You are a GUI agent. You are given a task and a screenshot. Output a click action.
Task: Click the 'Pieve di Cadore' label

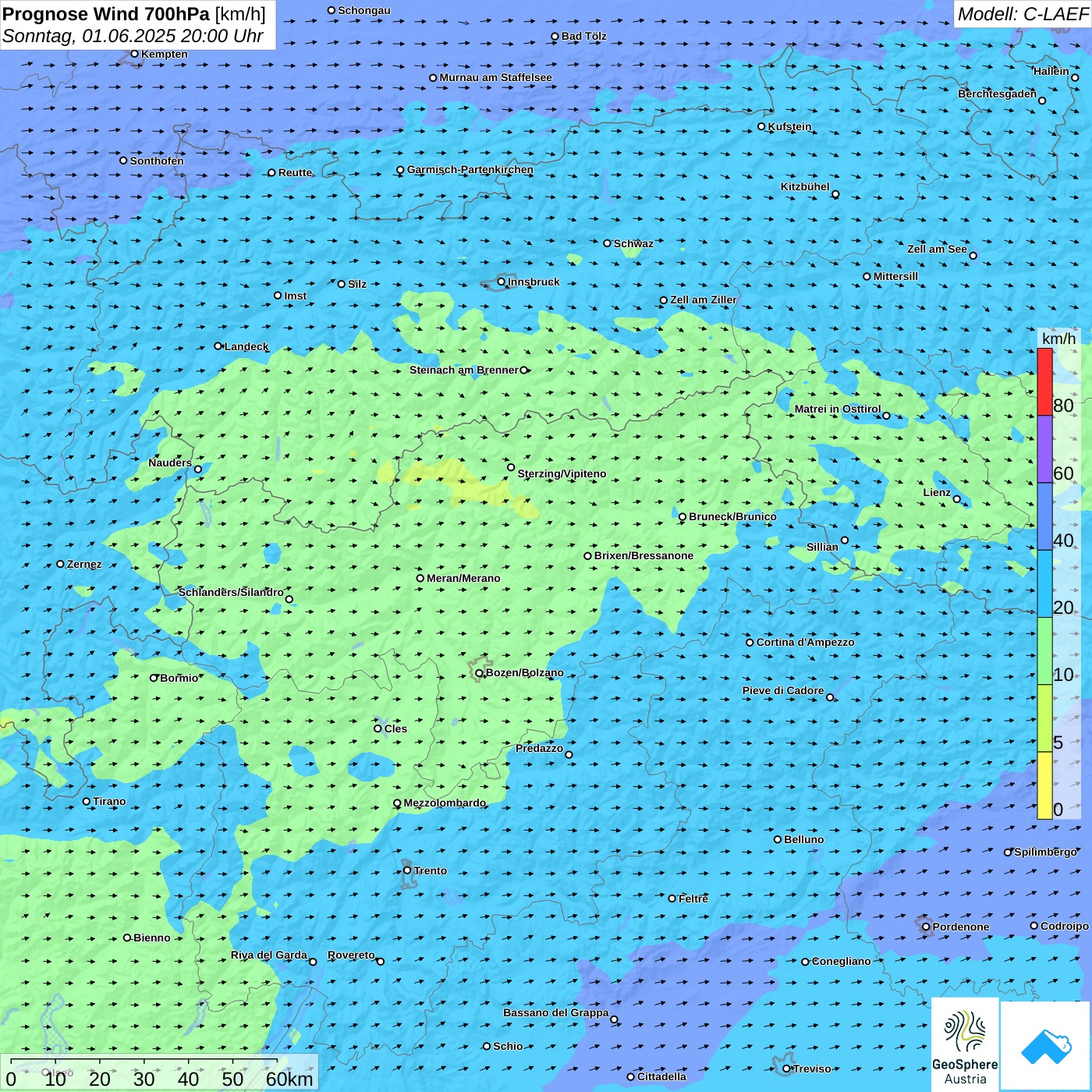coord(783,690)
